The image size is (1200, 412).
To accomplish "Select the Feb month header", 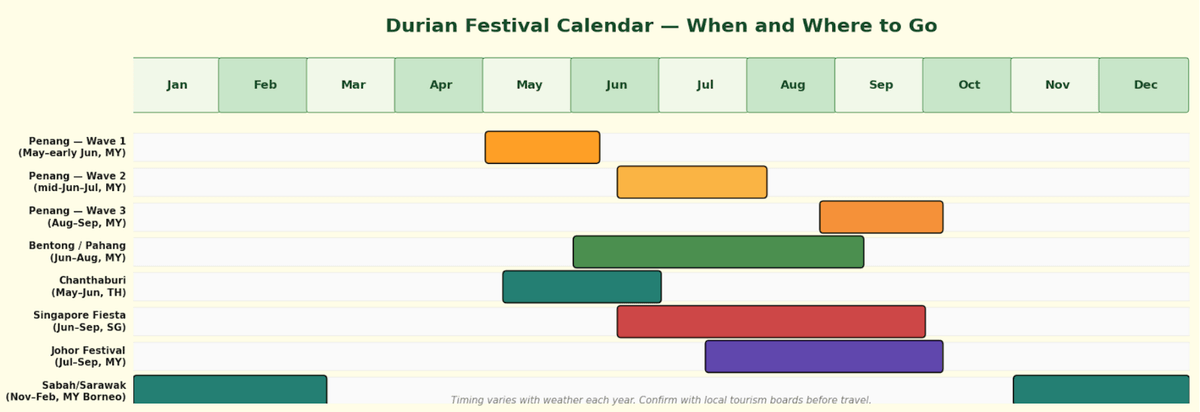I will point(264,85).
